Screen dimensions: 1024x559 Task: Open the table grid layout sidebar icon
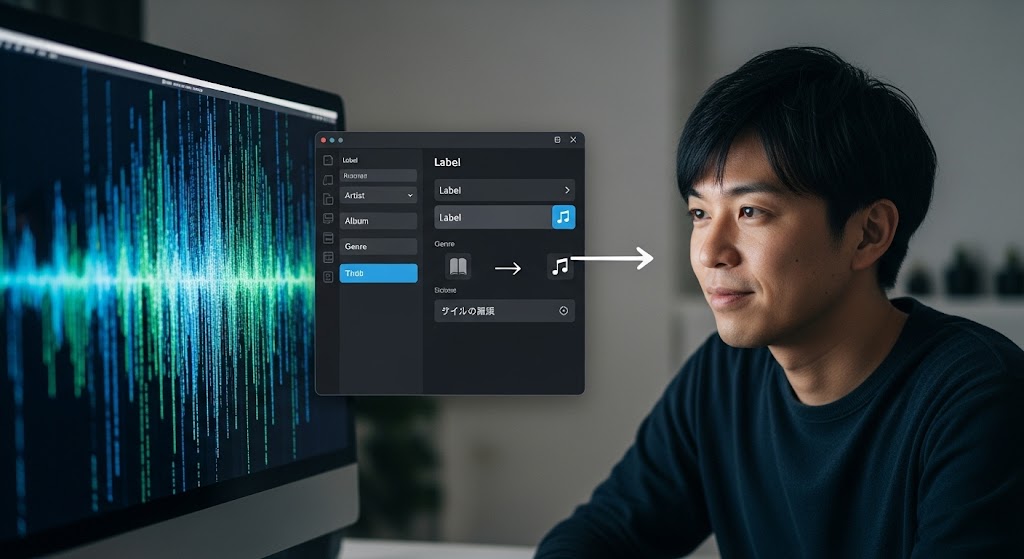328,257
